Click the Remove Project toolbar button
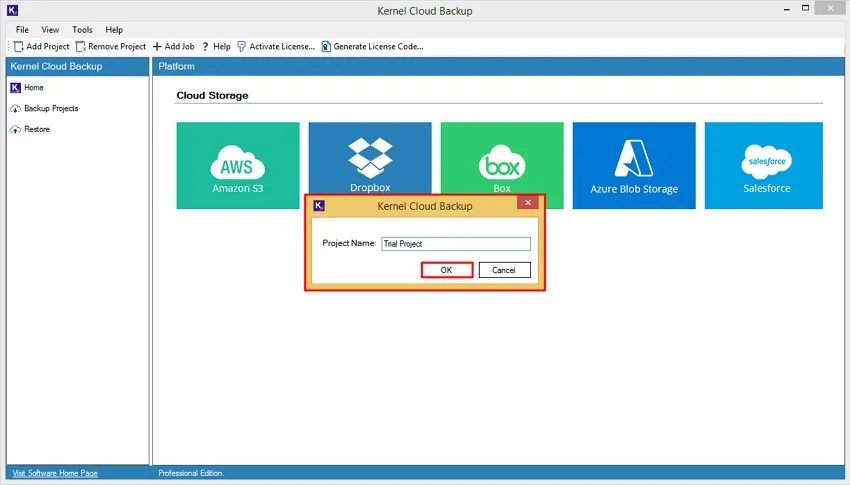850x485 pixels. 111,47
